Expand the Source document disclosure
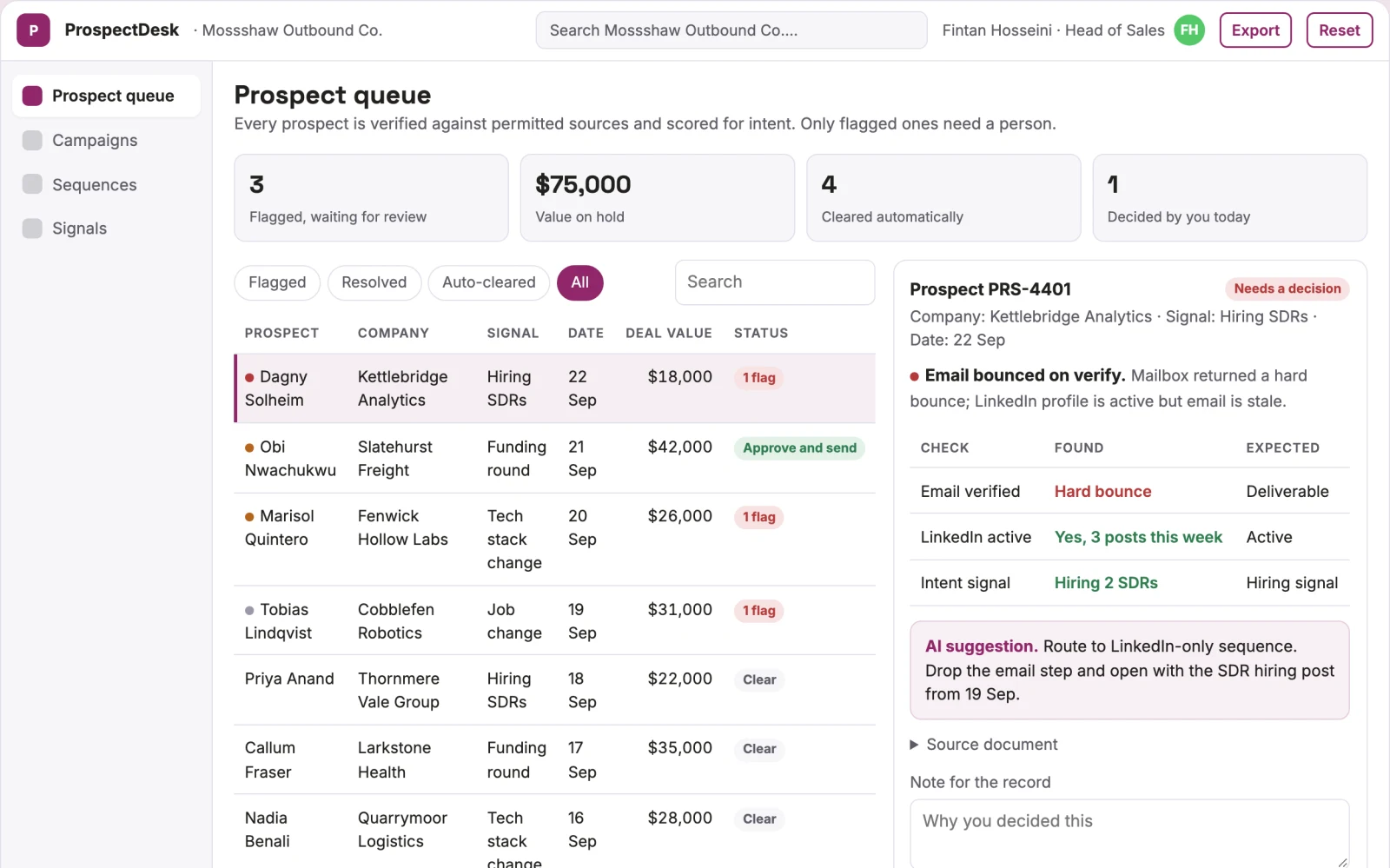The height and width of the screenshot is (868, 1390). click(x=983, y=745)
